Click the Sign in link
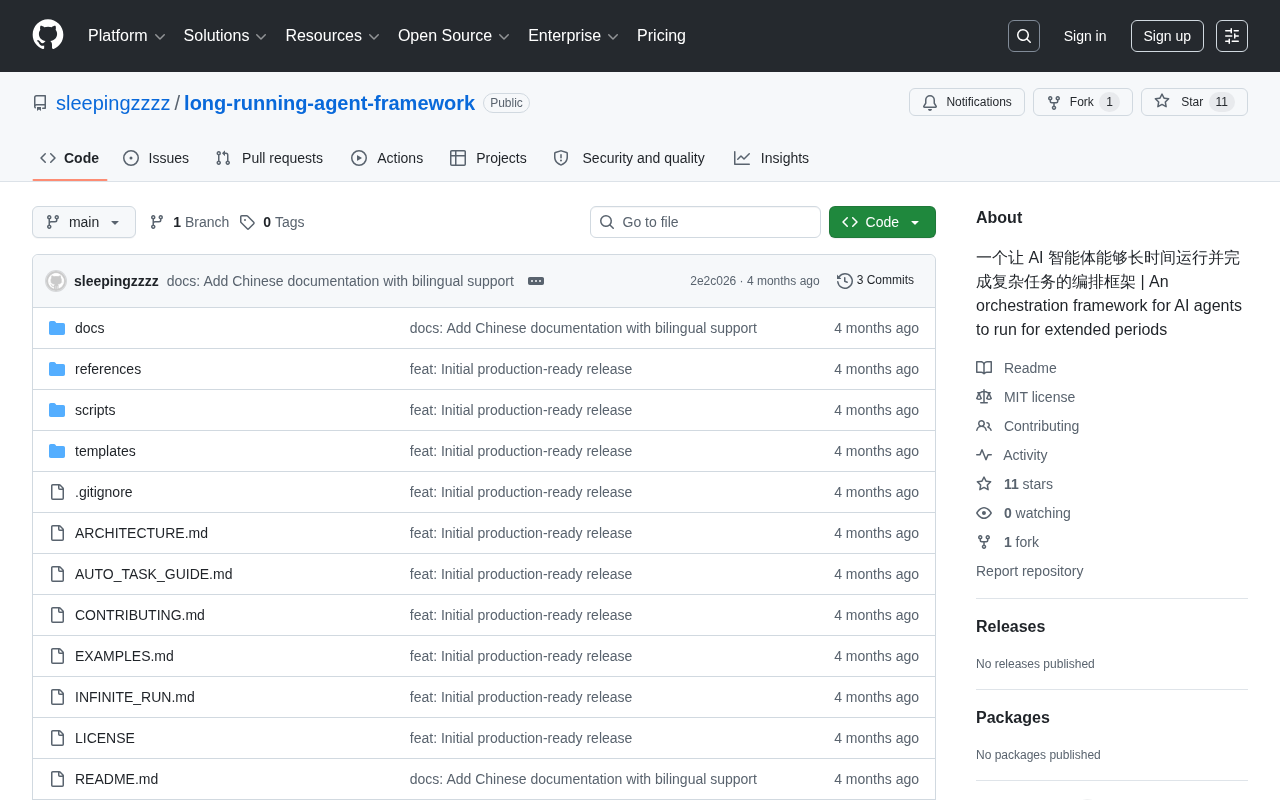 pyautogui.click(x=1085, y=36)
